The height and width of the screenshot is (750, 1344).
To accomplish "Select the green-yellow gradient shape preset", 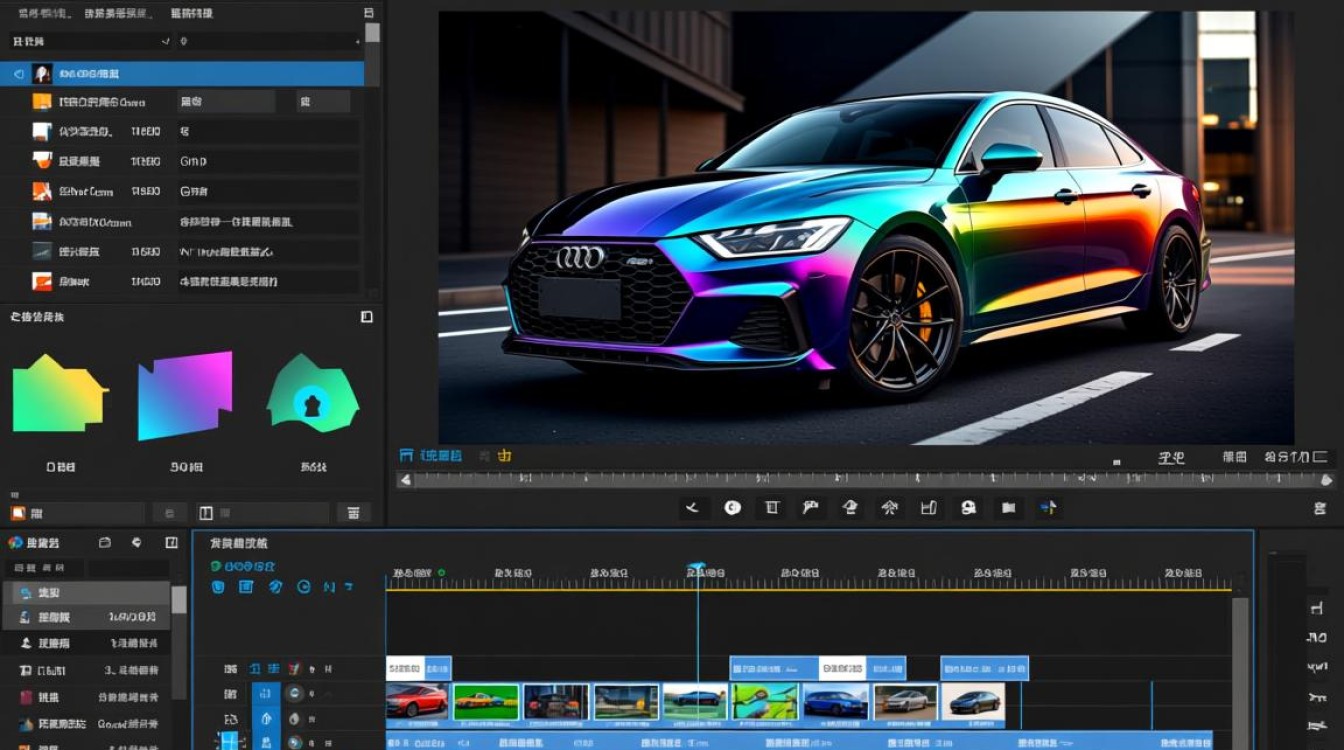I will [x=59, y=393].
